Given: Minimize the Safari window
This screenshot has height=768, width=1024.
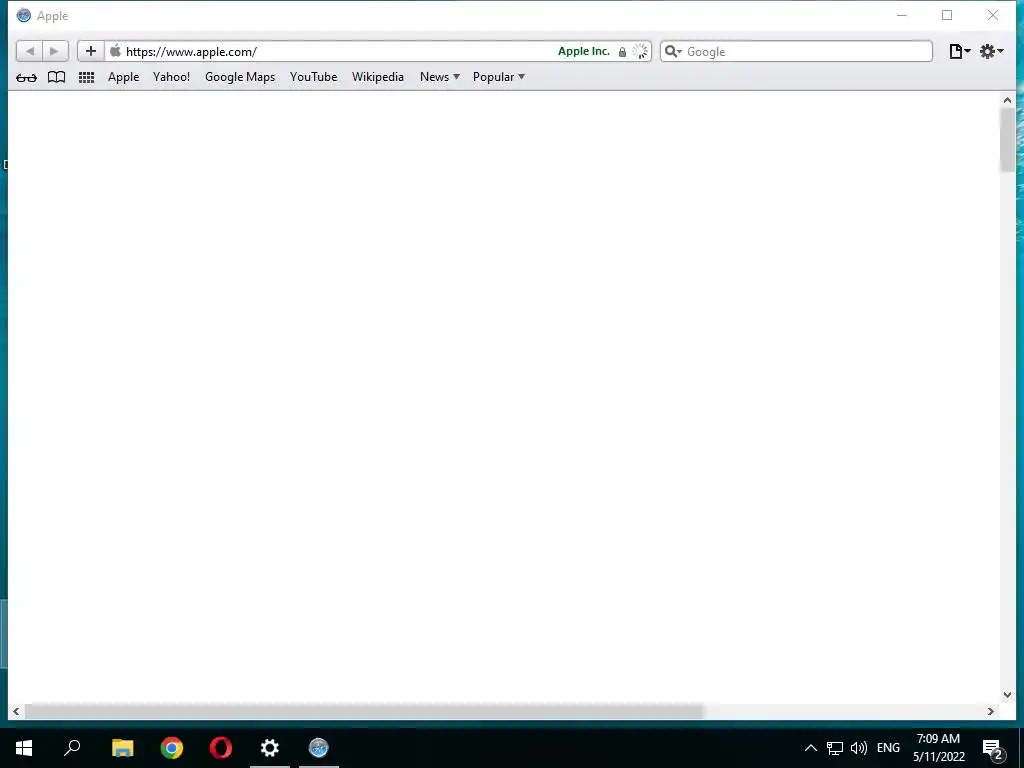Looking at the screenshot, I should pos(902,15).
